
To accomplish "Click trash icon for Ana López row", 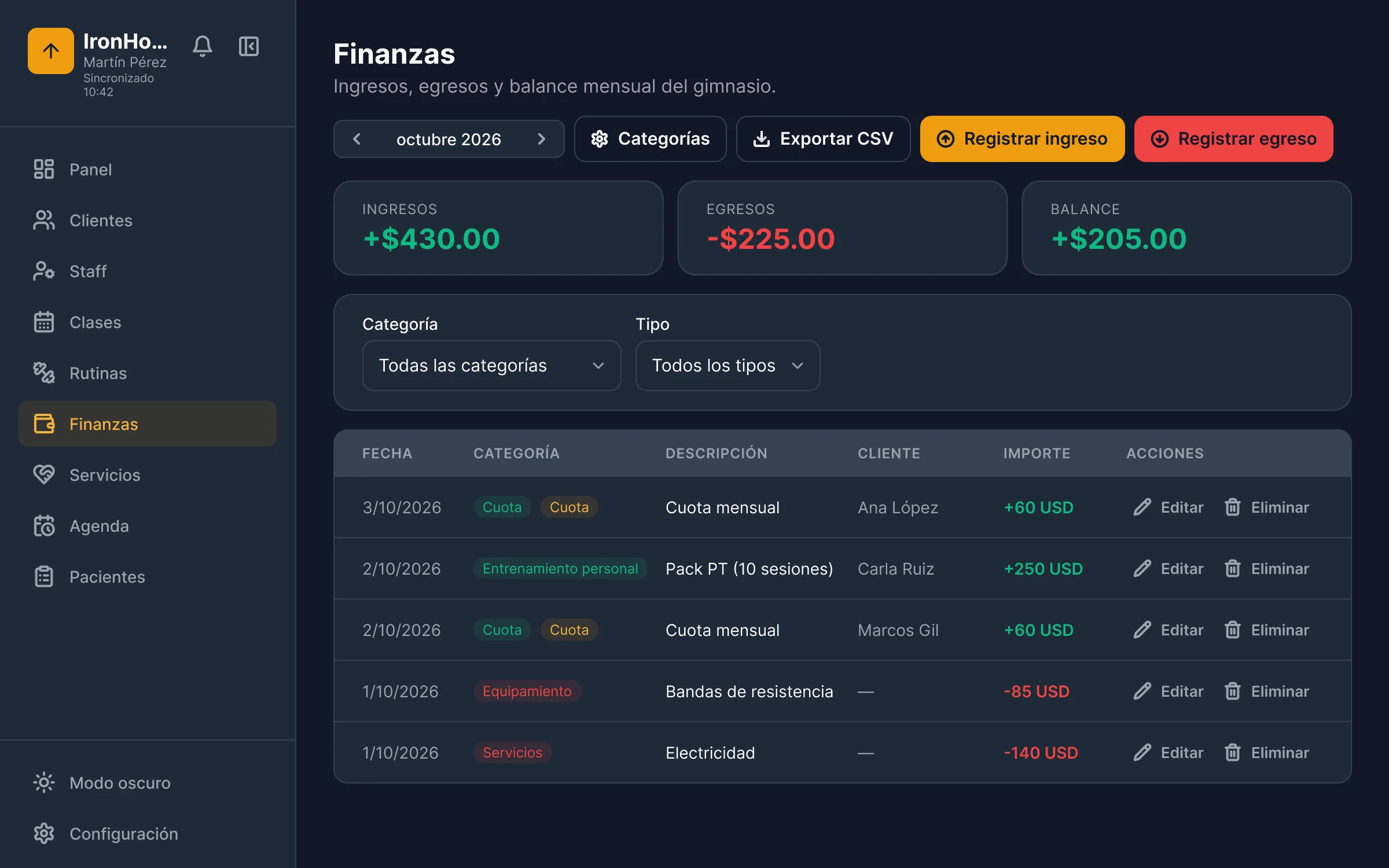I will tap(1232, 507).
